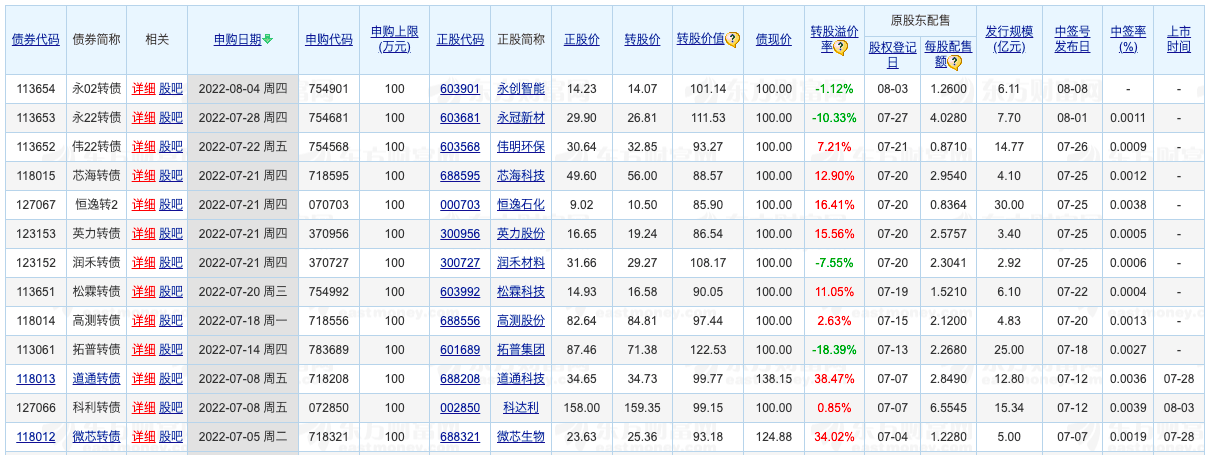Open 详细 link for 英力转债
The width and height of the screenshot is (1208, 455).
(x=144, y=234)
